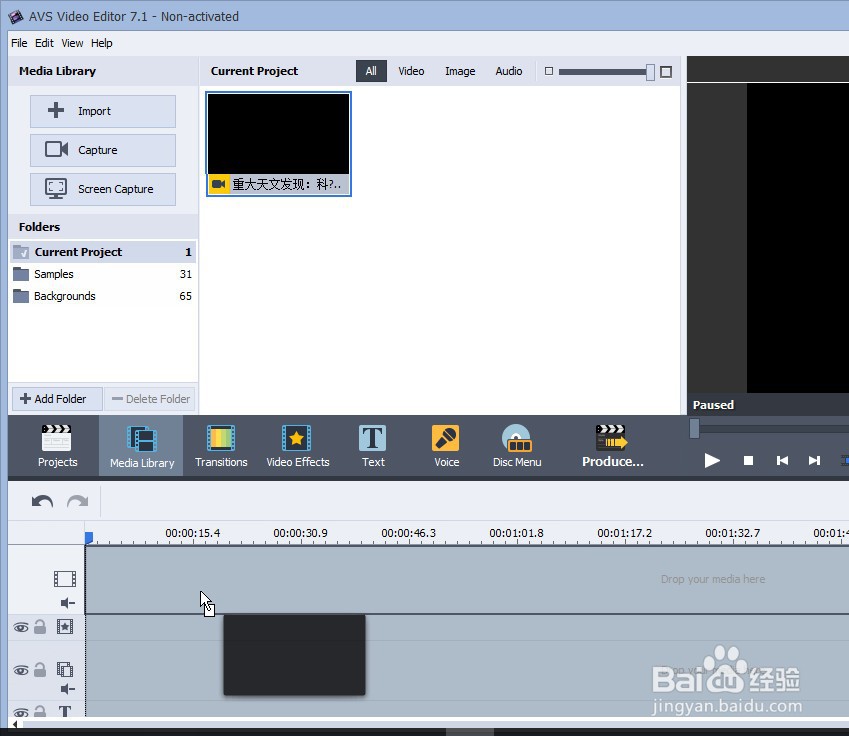Click the timeline horizontal scrollbar left arrow
Screen dimensions: 849x736
coord(15,724)
